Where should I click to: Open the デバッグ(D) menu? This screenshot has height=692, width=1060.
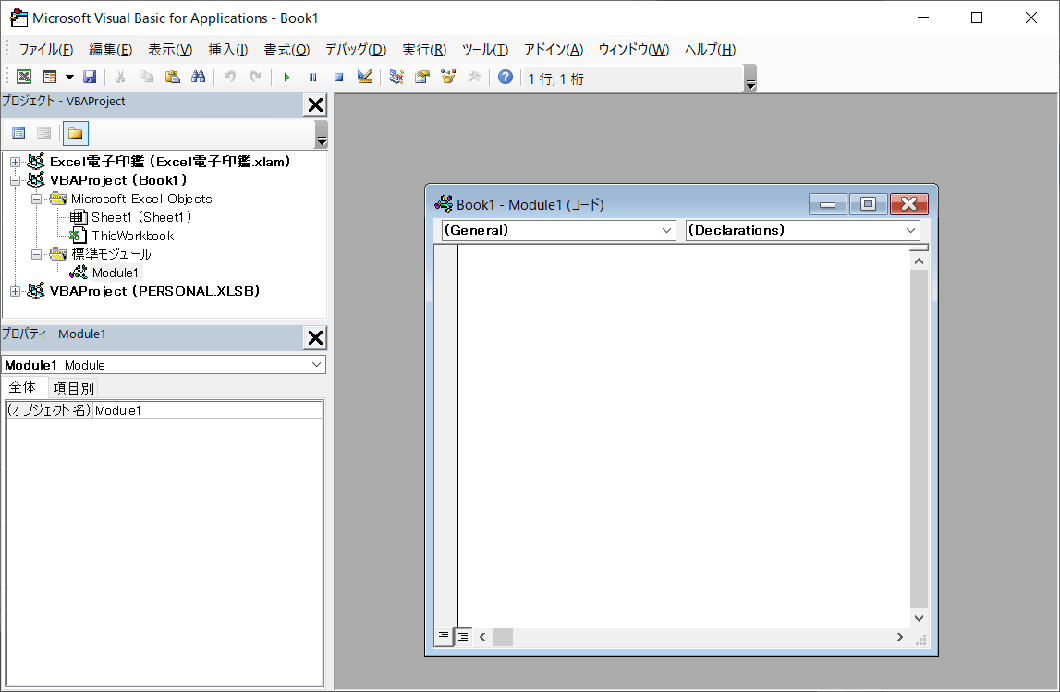(x=355, y=49)
